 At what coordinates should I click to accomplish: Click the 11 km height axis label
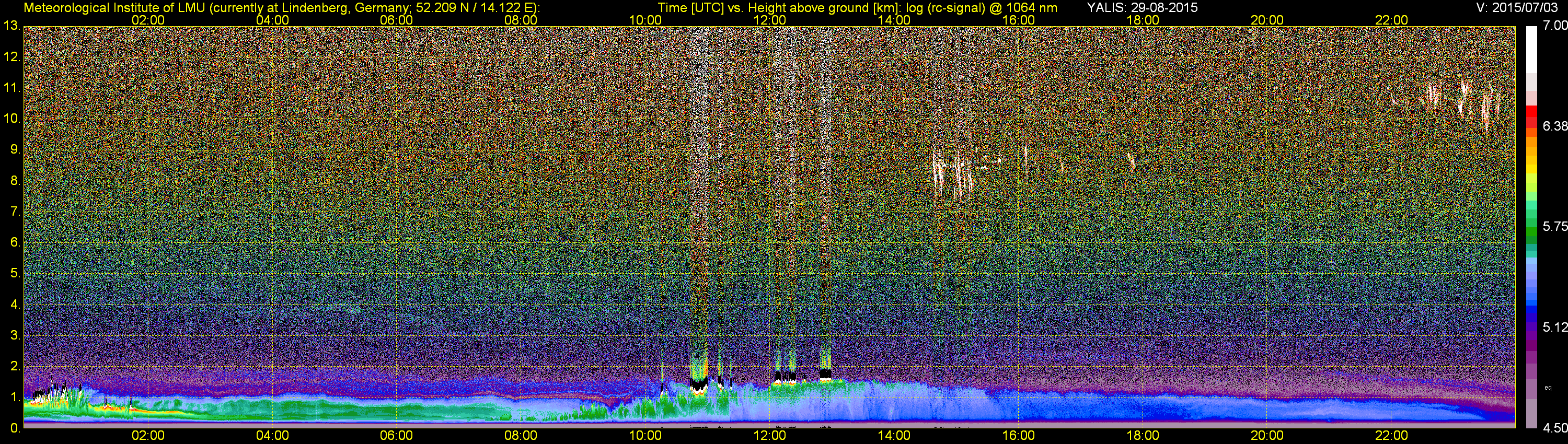[12, 88]
